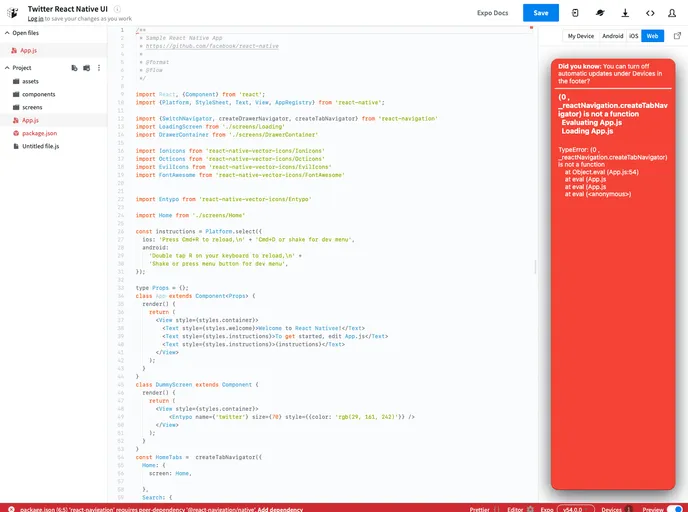Image resolution: width=688 pixels, height=512 pixels.
Task: Click the planet publish icon in header
Action: [600, 13]
